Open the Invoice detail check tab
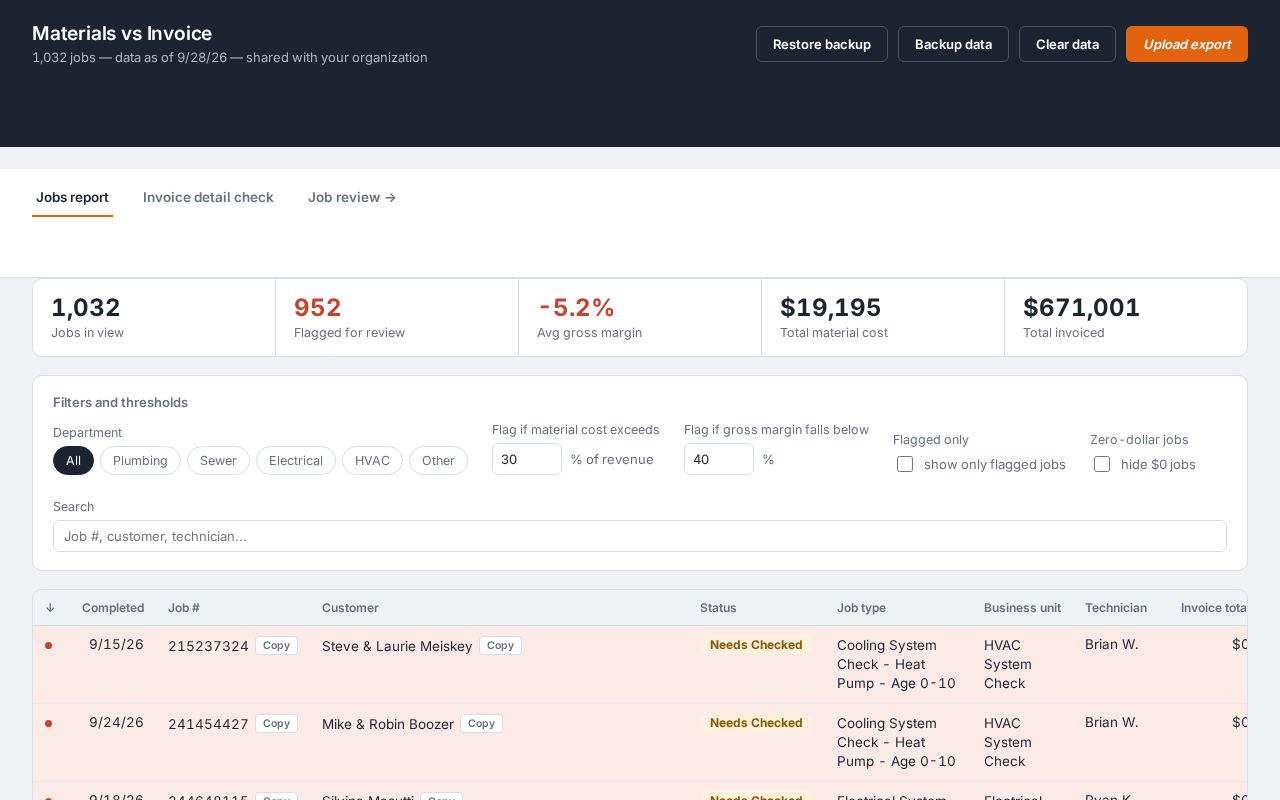The height and width of the screenshot is (800, 1280). tap(208, 197)
